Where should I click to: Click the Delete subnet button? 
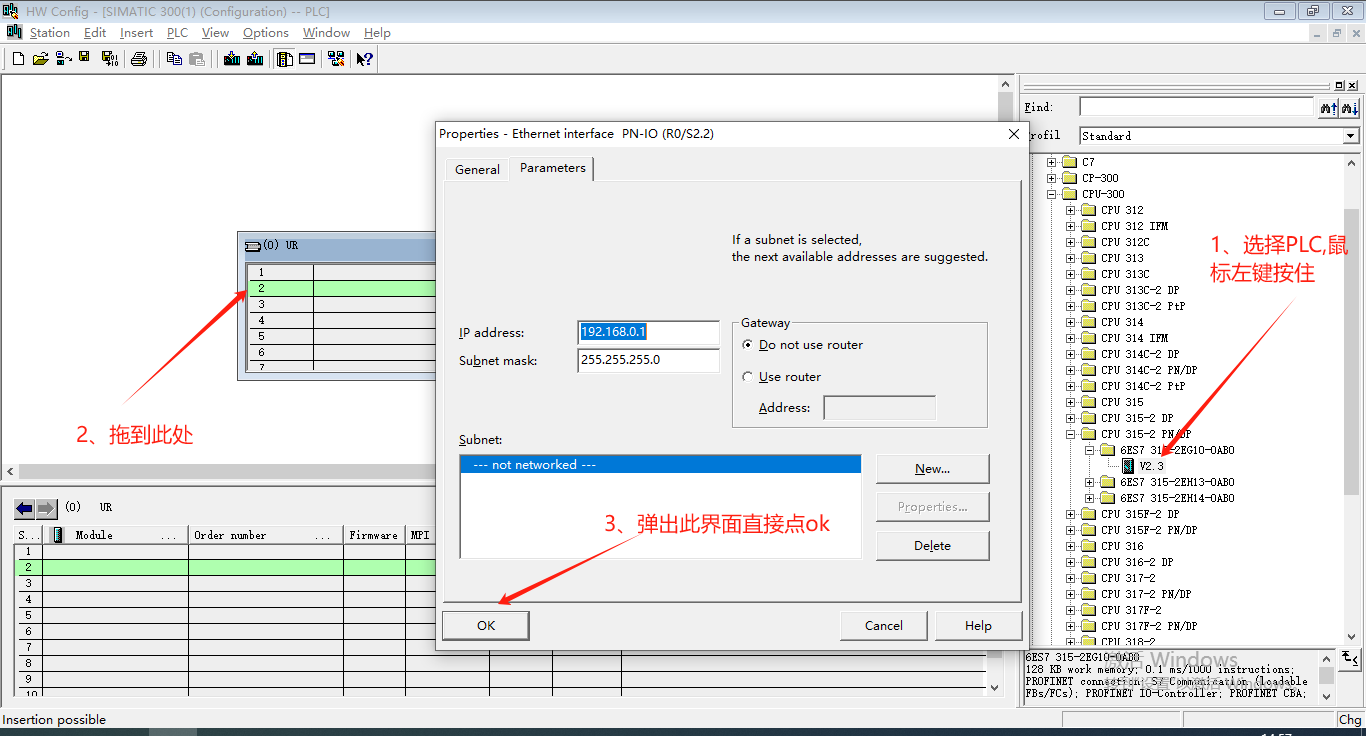click(x=932, y=545)
